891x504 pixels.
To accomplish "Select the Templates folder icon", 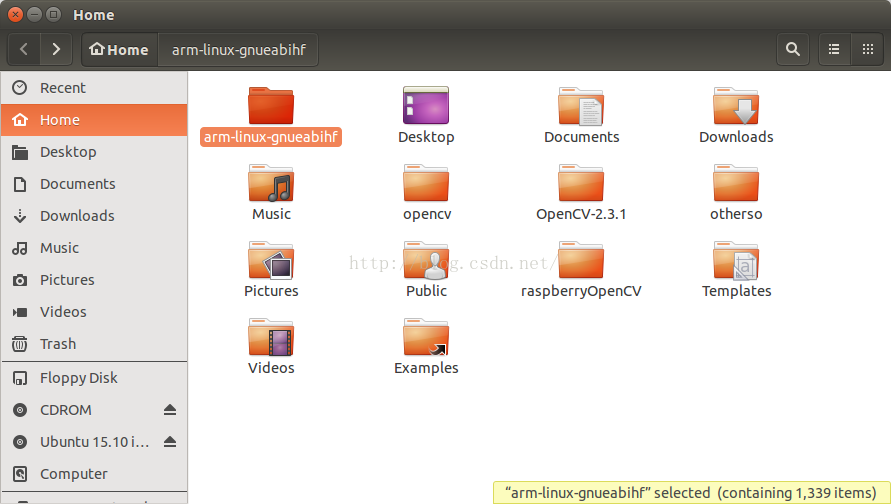I will click(736, 260).
